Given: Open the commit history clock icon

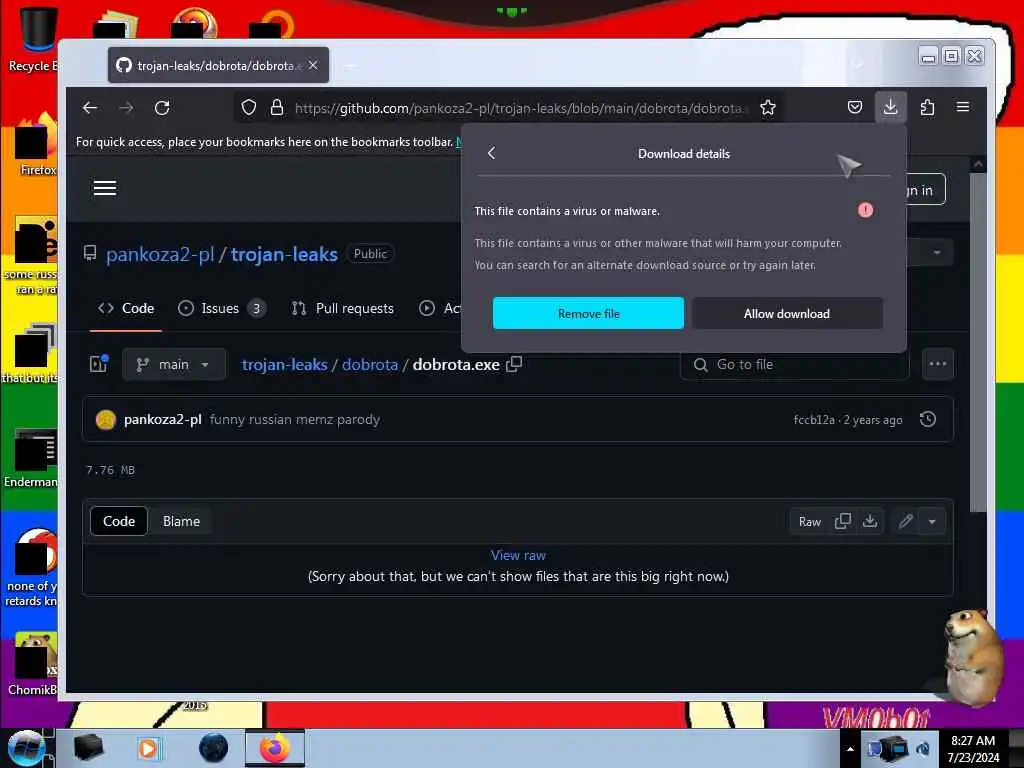Looking at the screenshot, I should point(927,419).
